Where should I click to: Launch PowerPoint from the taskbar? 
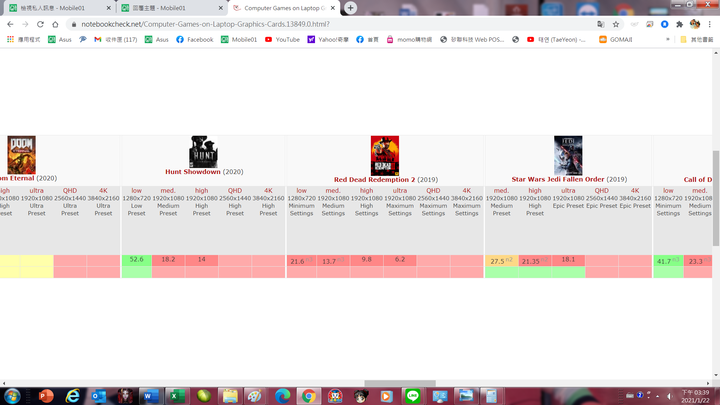[46, 396]
